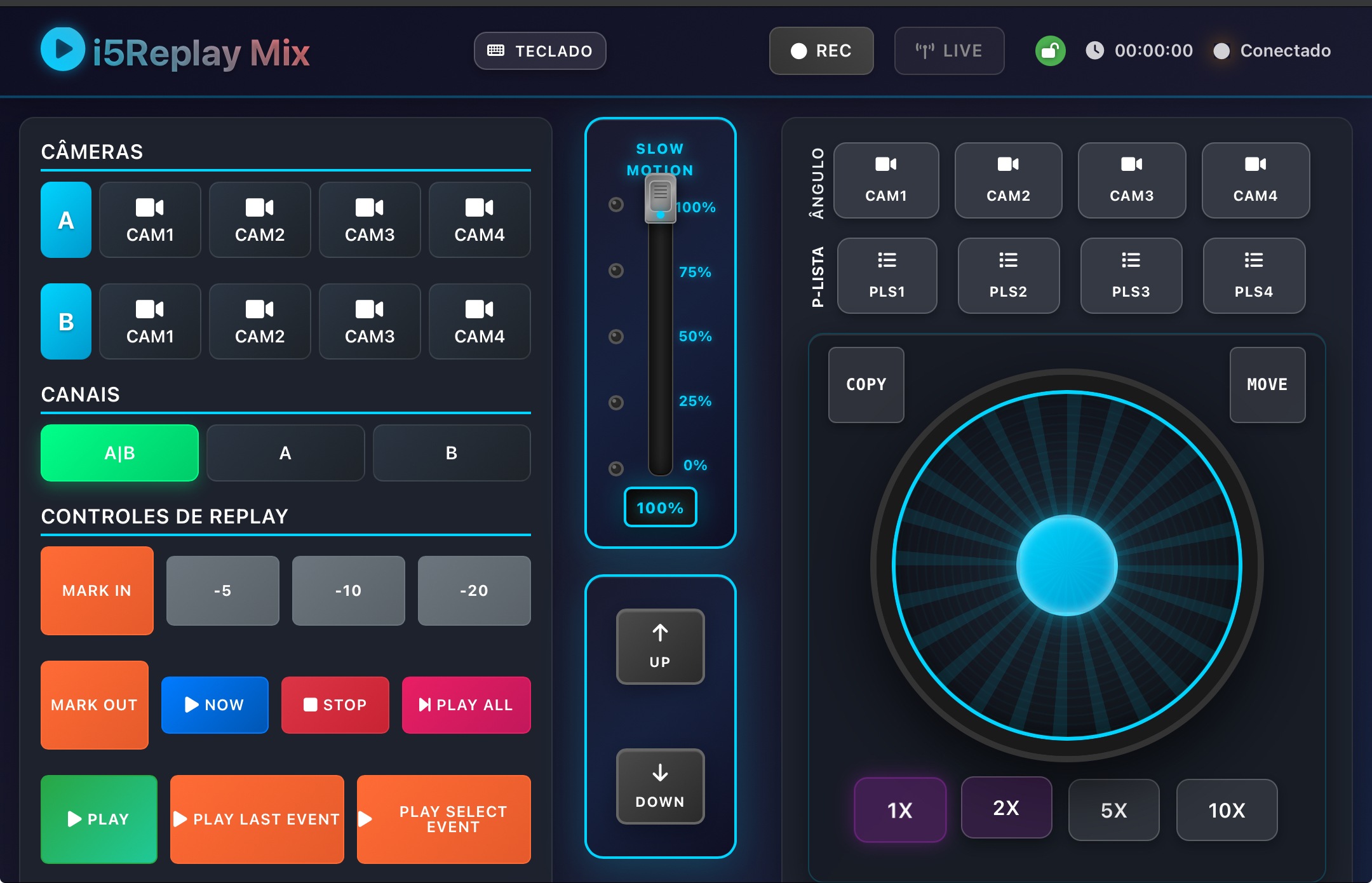This screenshot has height=883, width=1372.
Task: Select CAM3 camera in row B
Action: point(370,321)
